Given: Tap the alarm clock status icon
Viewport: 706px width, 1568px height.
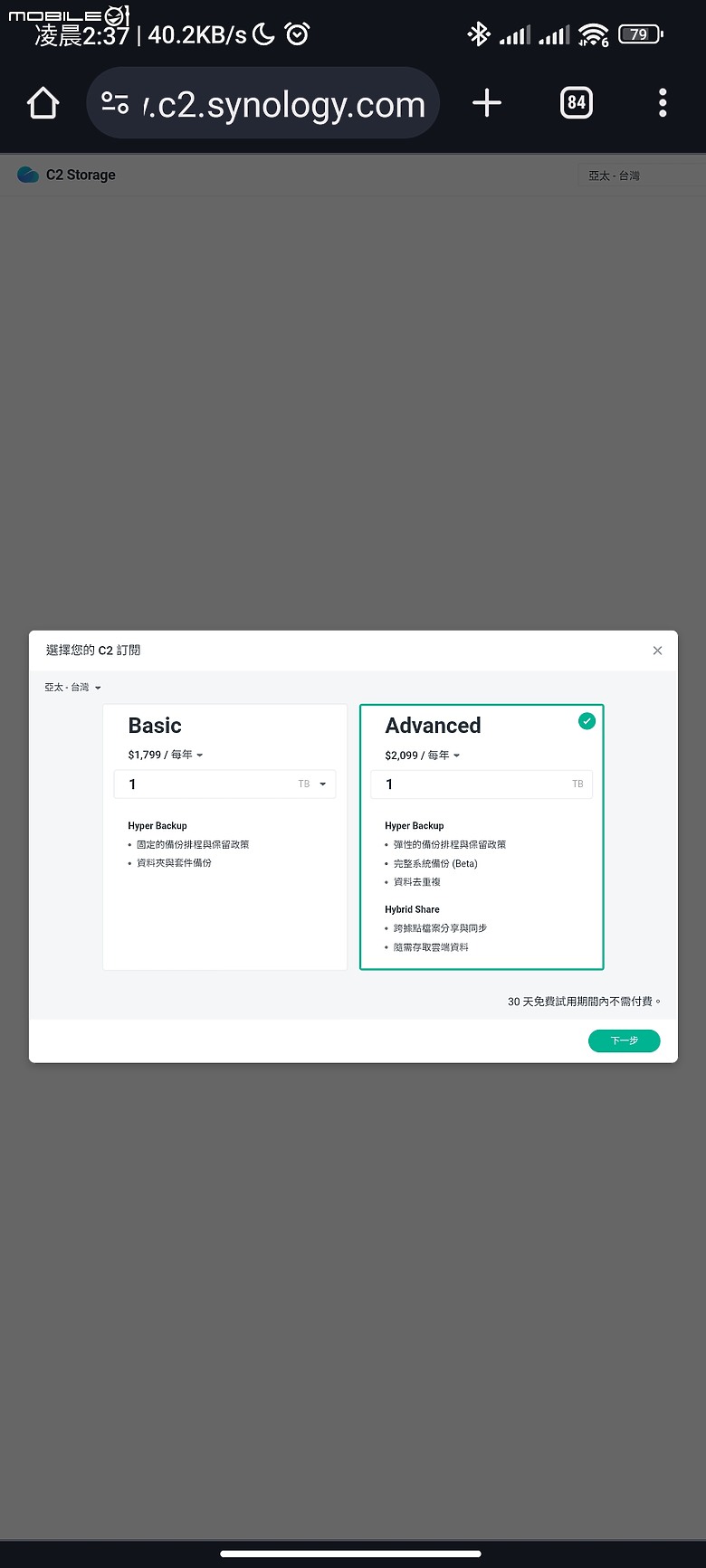Looking at the screenshot, I should point(297,34).
